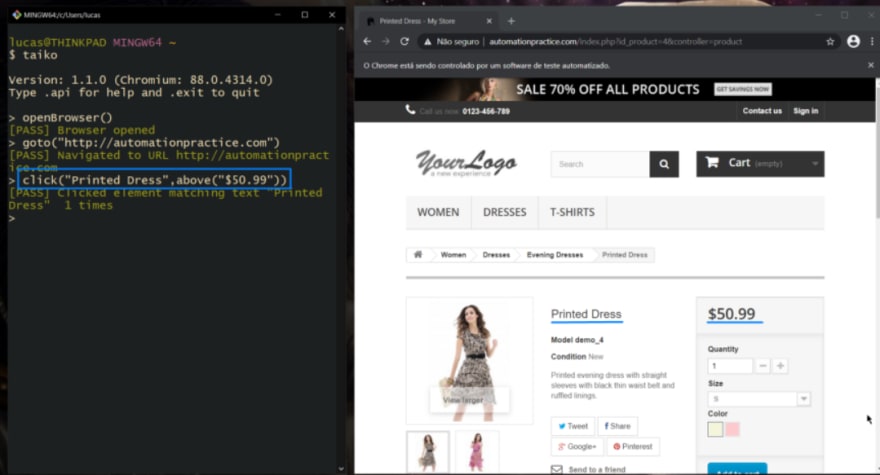Open the WOMEN menu tab
The width and height of the screenshot is (880, 475).
438,212
